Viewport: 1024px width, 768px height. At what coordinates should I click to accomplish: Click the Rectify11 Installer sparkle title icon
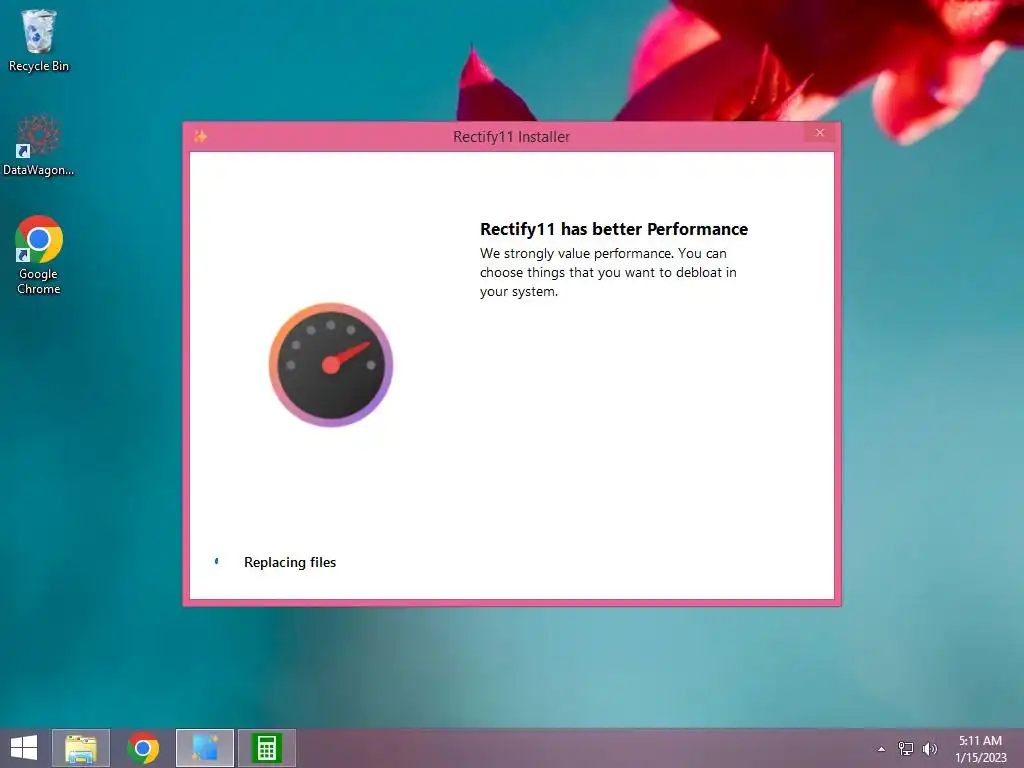(200, 136)
